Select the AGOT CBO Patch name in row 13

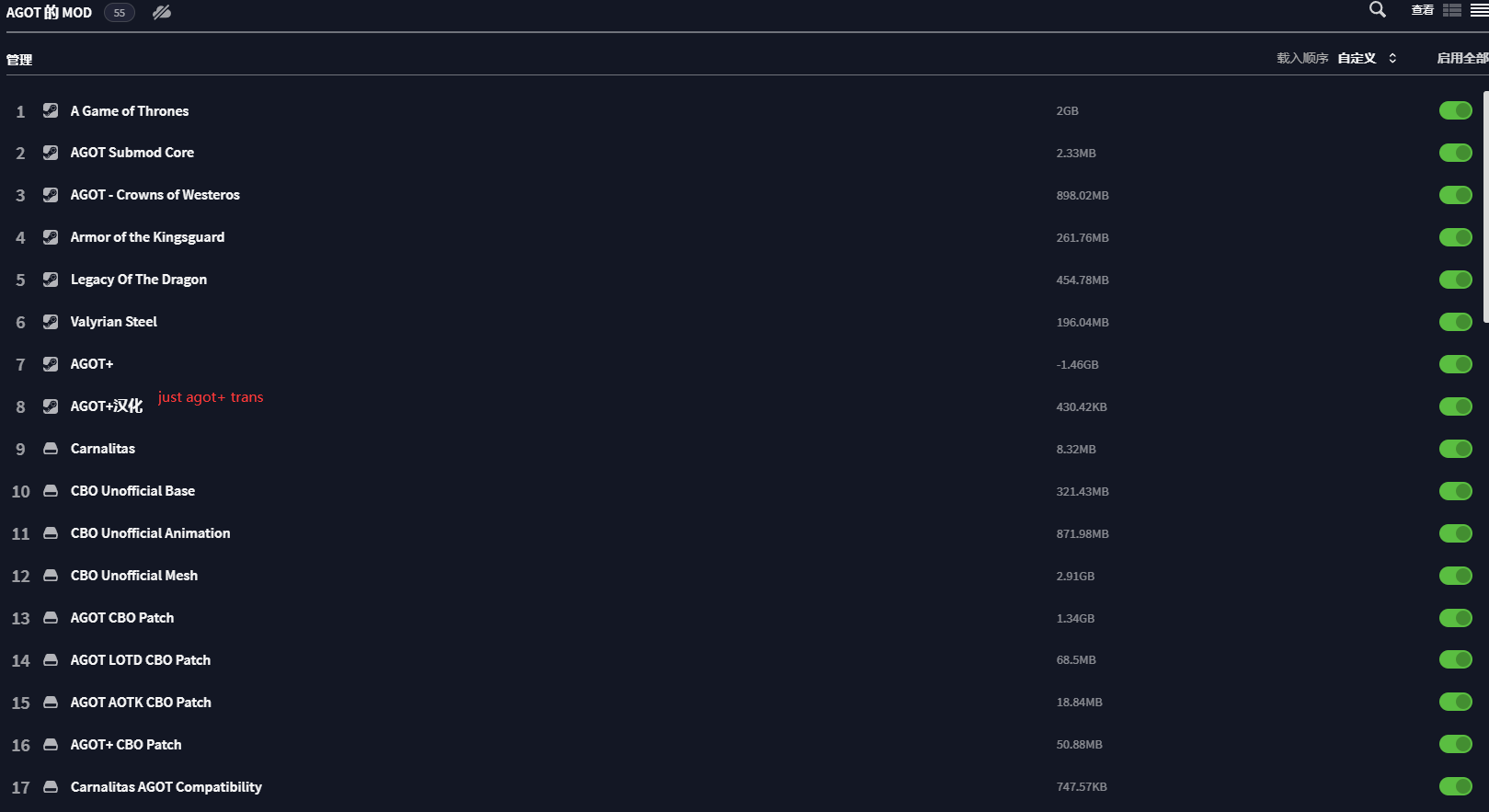[122, 618]
